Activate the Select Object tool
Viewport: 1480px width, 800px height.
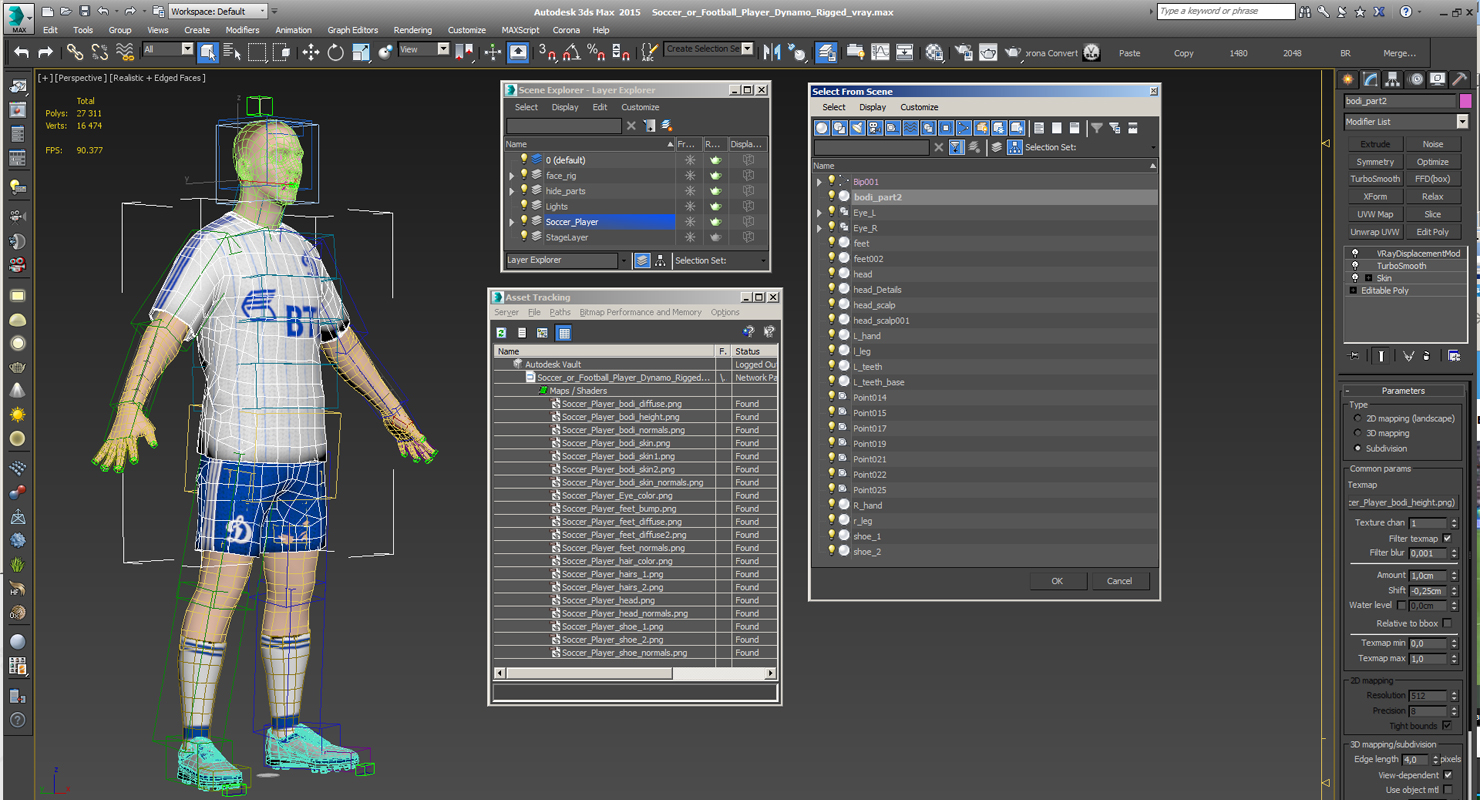[208, 52]
